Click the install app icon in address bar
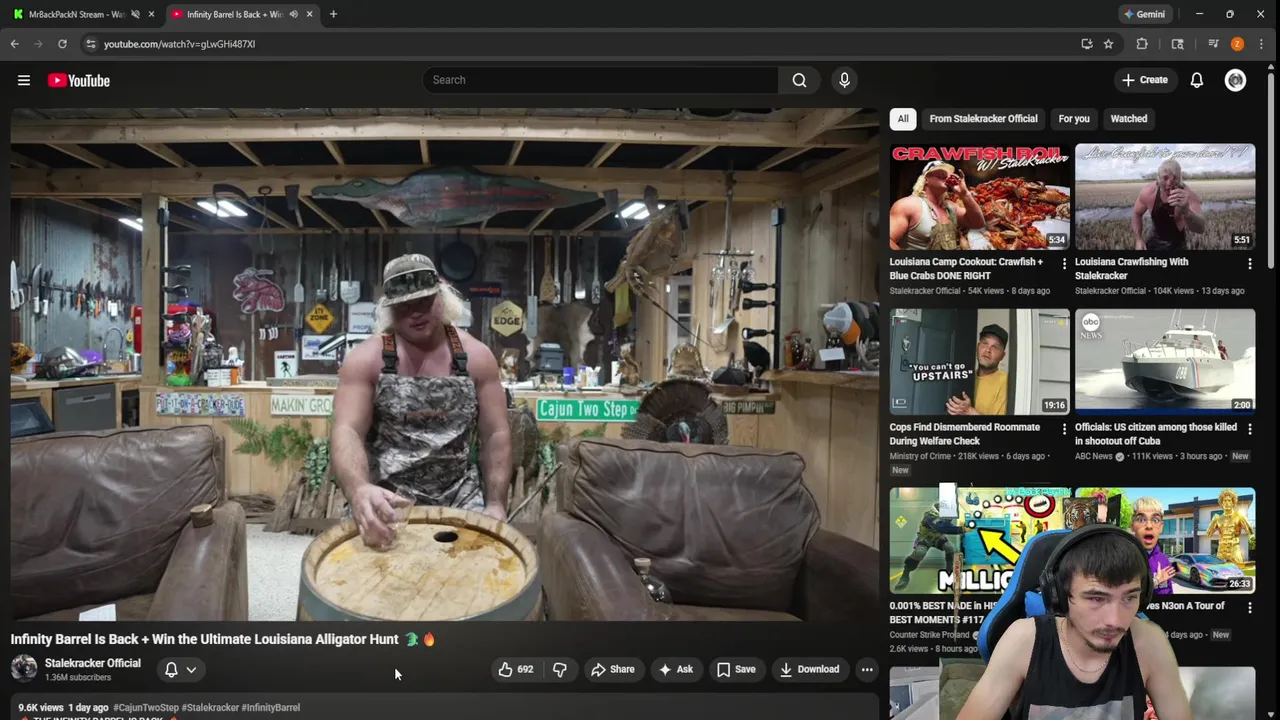Image resolution: width=1280 pixels, height=720 pixels. point(1086,44)
